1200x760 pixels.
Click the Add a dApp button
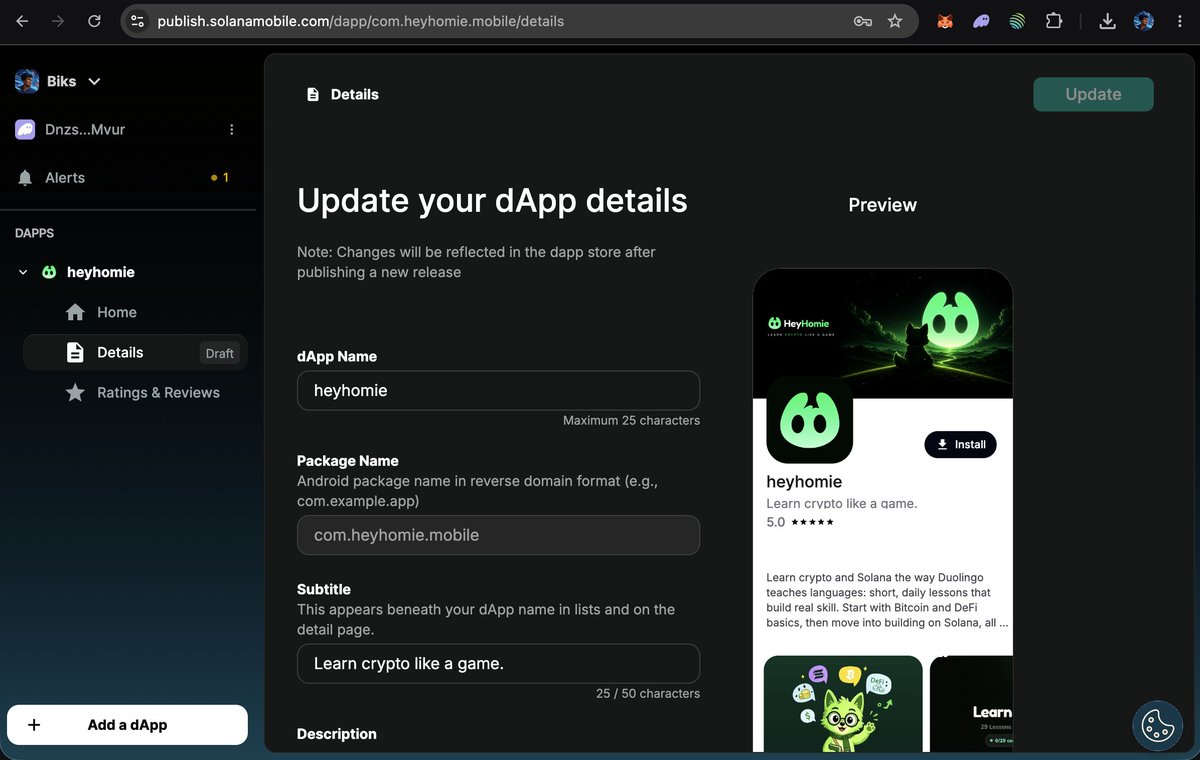127,725
